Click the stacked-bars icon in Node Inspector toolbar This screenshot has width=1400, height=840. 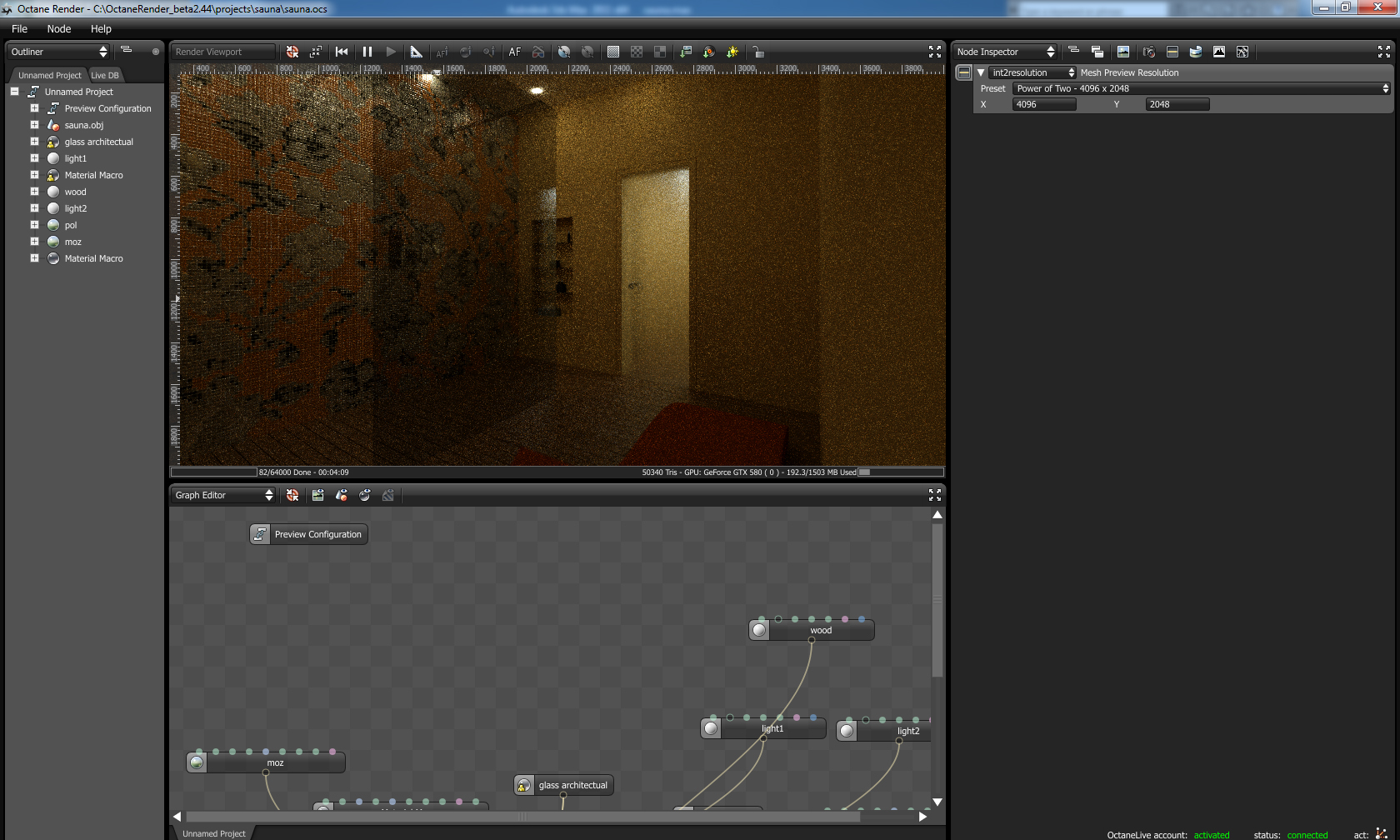(1073, 50)
